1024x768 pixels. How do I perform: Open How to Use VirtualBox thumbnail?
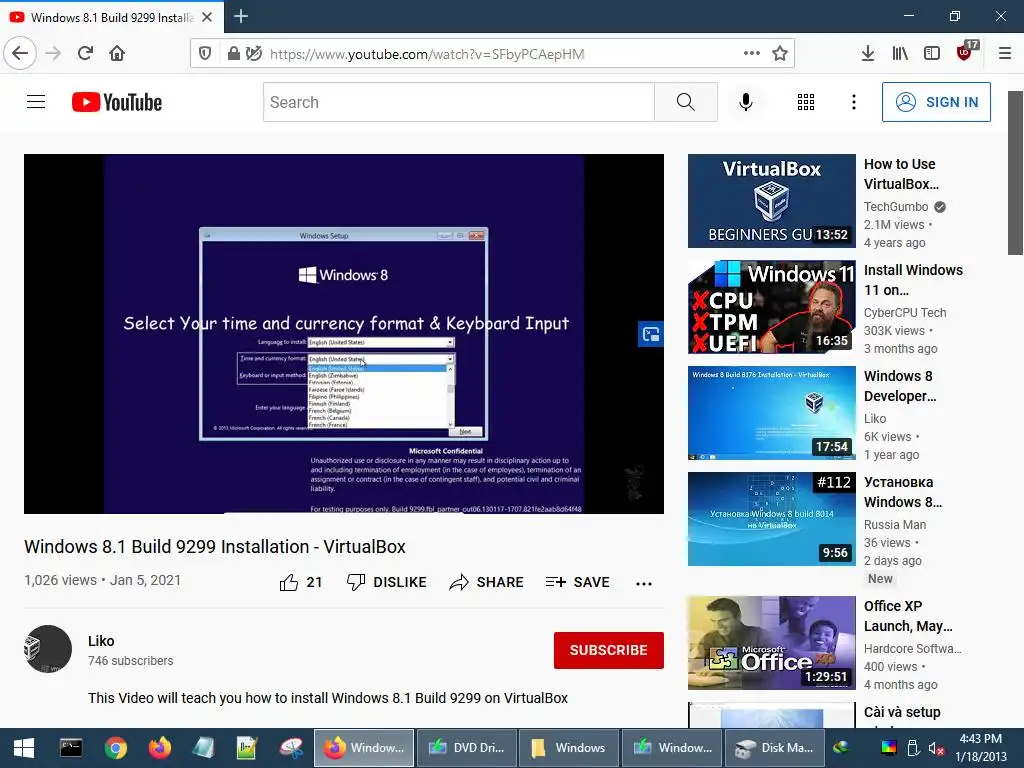coord(771,200)
